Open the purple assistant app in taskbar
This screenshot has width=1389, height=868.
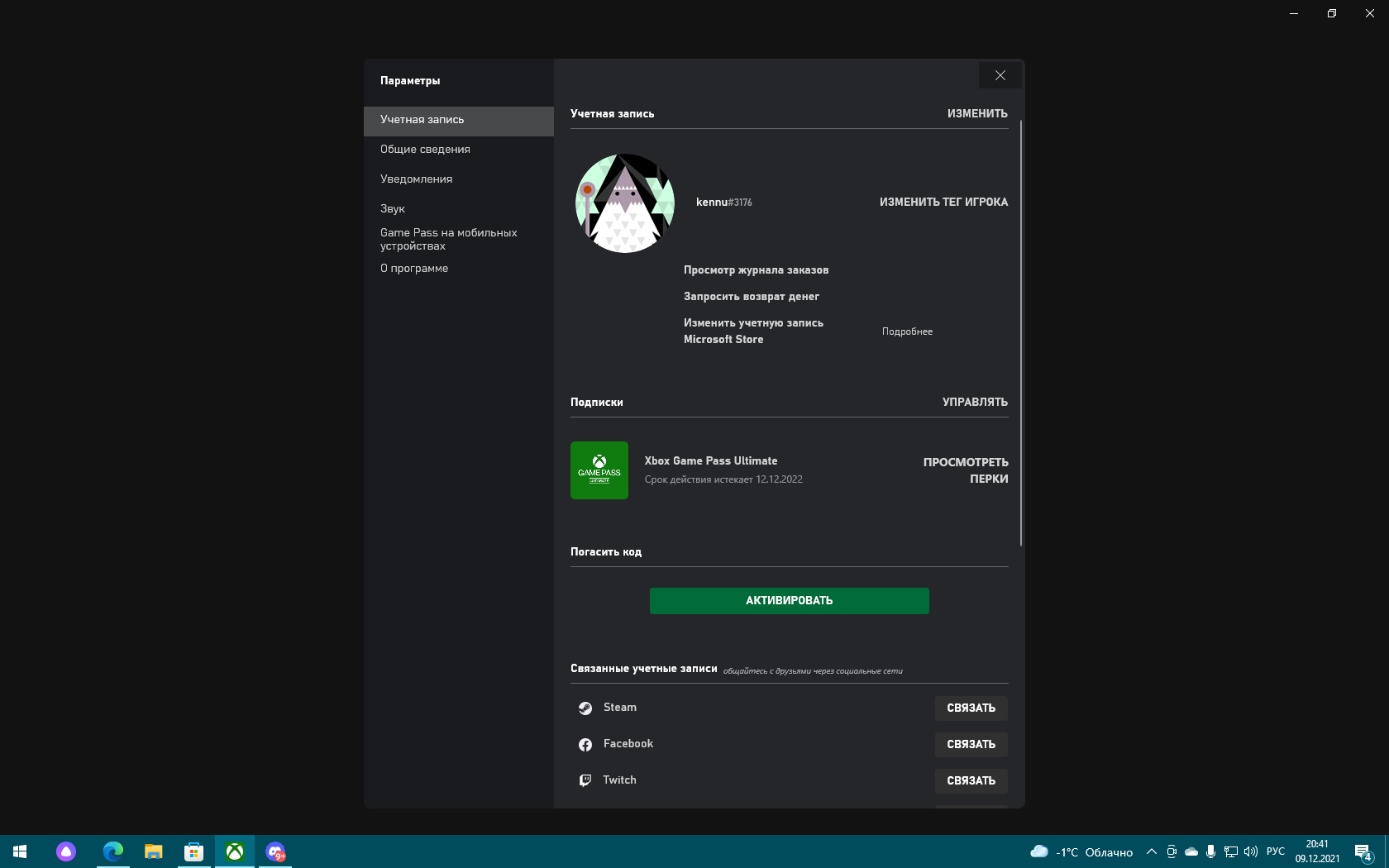pos(66,851)
